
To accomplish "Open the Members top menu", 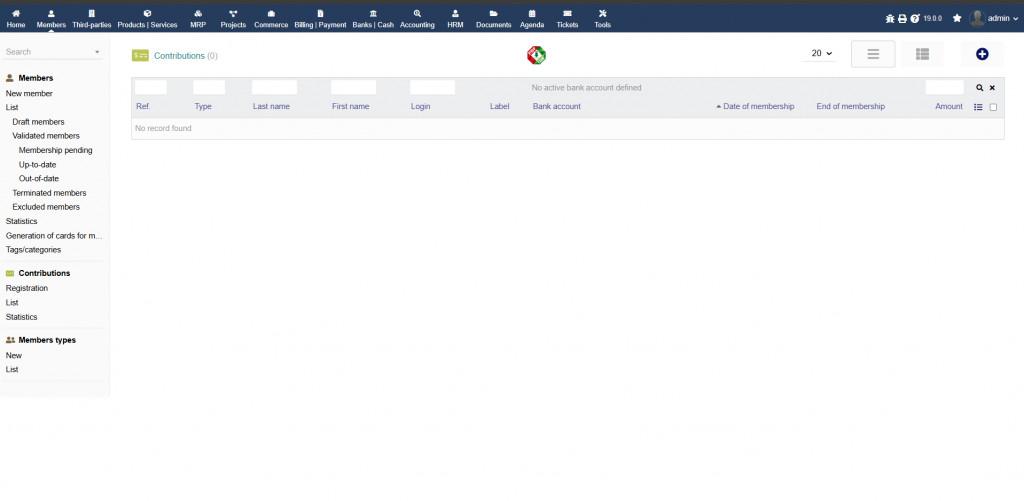I will [x=51, y=19].
